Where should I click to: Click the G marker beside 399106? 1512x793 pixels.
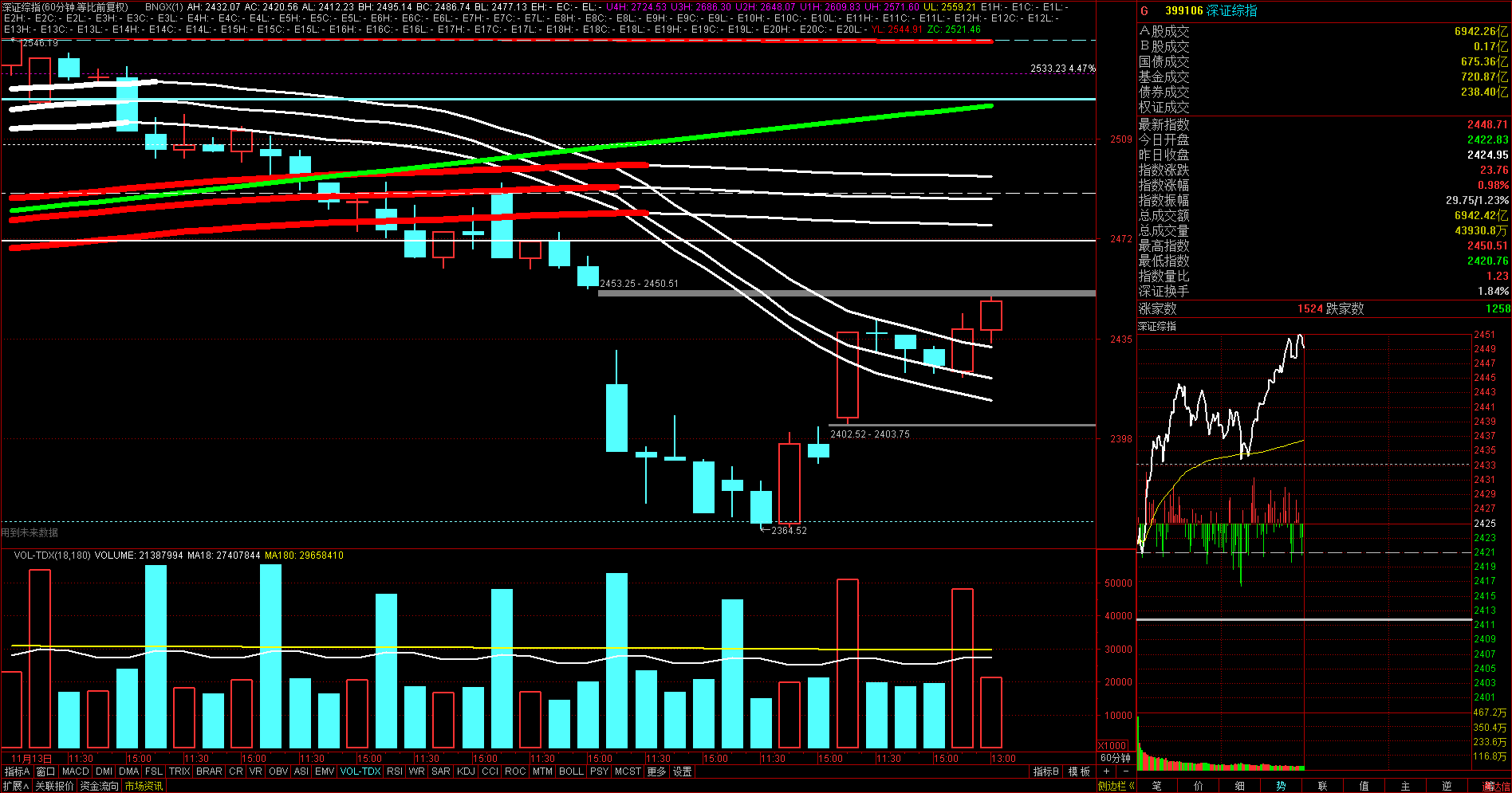pos(1144,10)
